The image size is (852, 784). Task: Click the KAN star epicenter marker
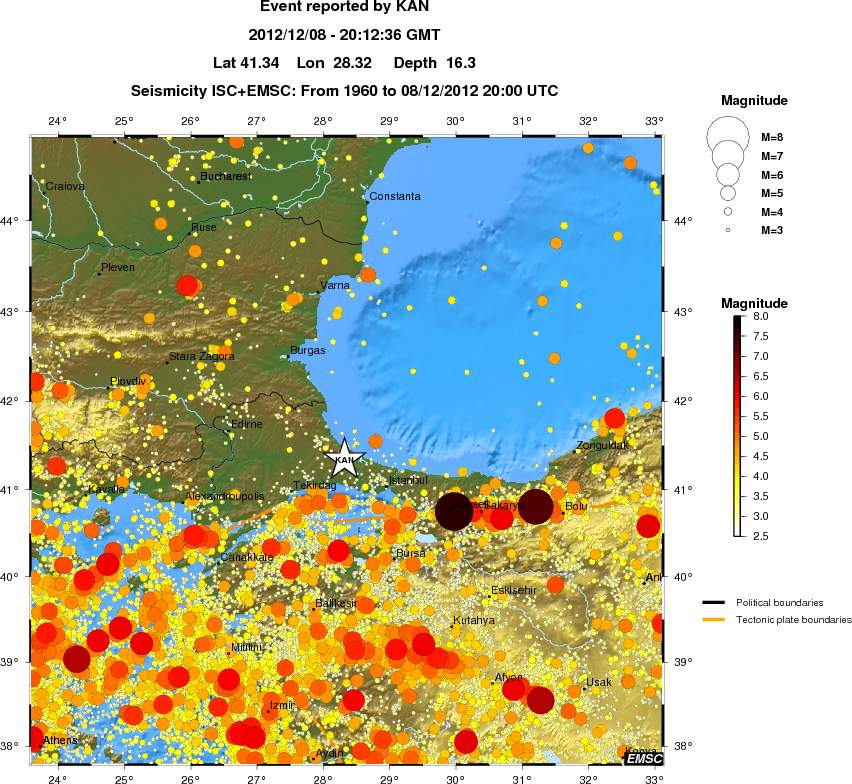(x=344, y=459)
